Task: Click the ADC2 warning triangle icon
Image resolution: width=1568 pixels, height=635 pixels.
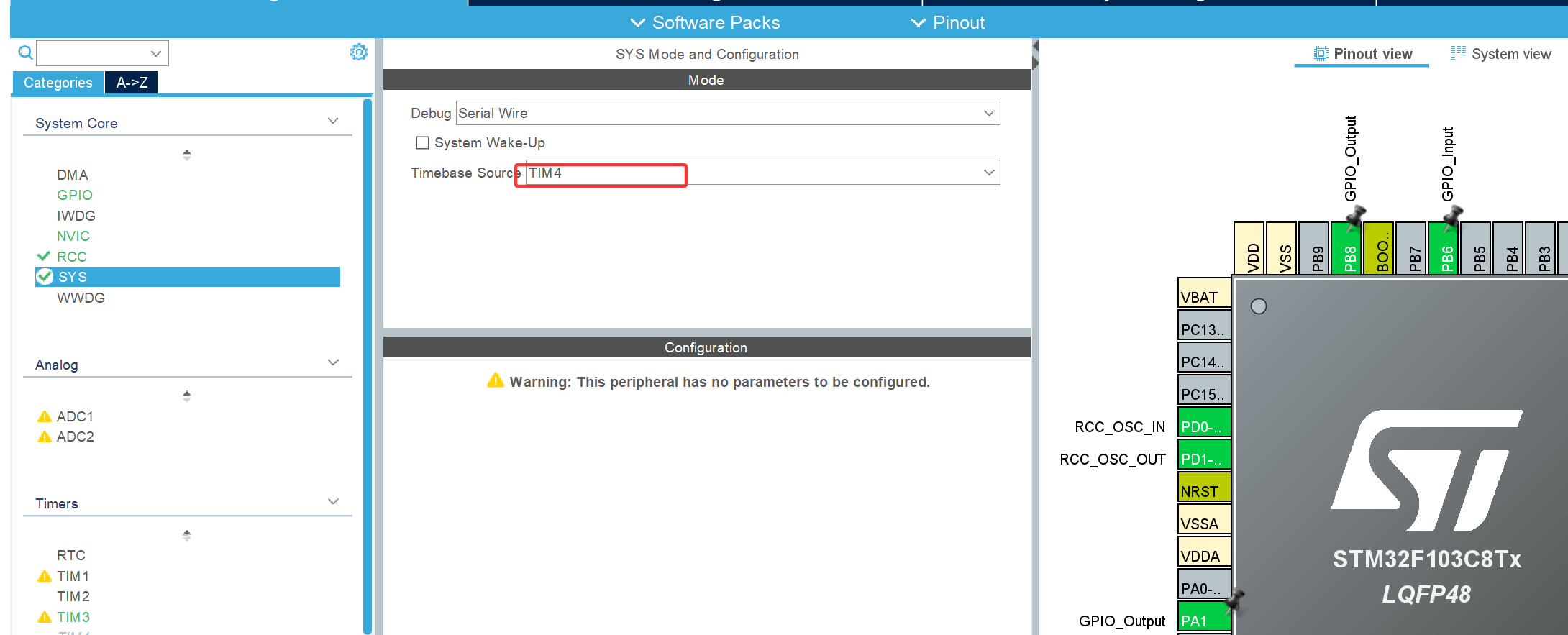Action: tap(44, 437)
